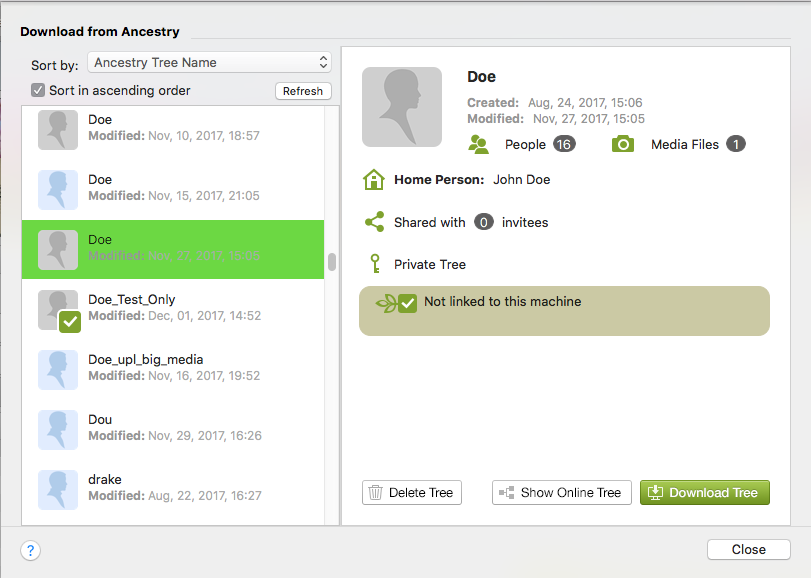Click the Home Person house icon
The image size is (811, 578).
(x=373, y=180)
